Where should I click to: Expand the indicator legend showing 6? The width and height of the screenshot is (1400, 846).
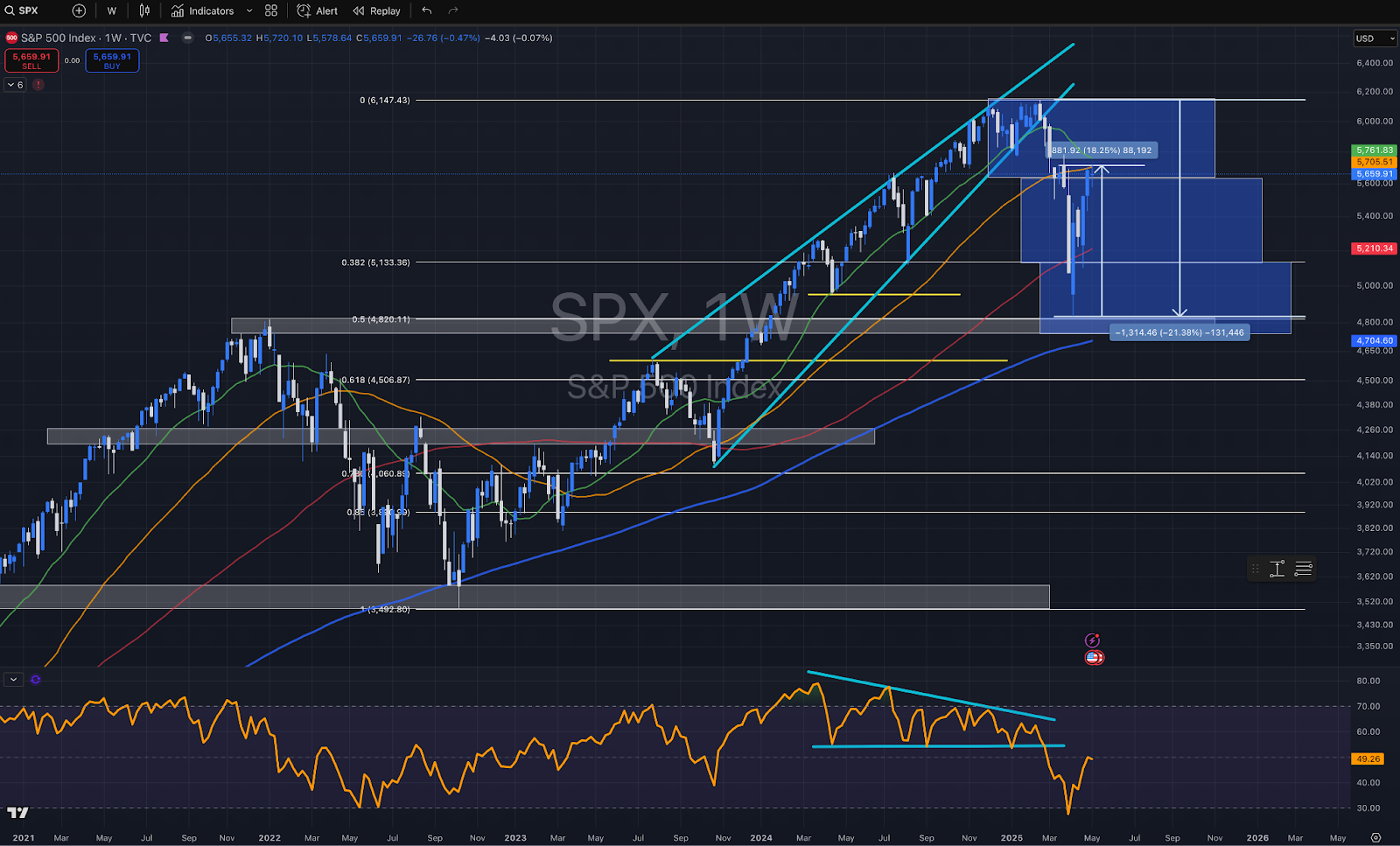click(x=15, y=85)
